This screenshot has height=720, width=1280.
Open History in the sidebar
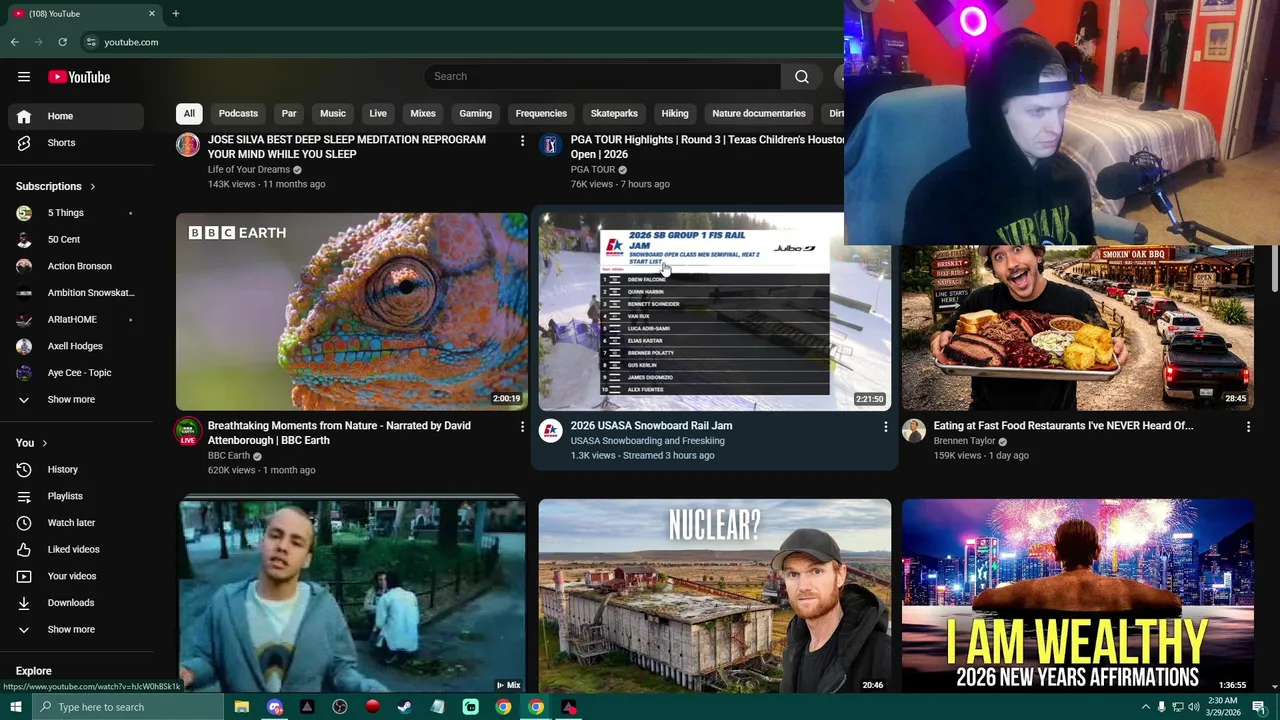[x=76, y=469]
